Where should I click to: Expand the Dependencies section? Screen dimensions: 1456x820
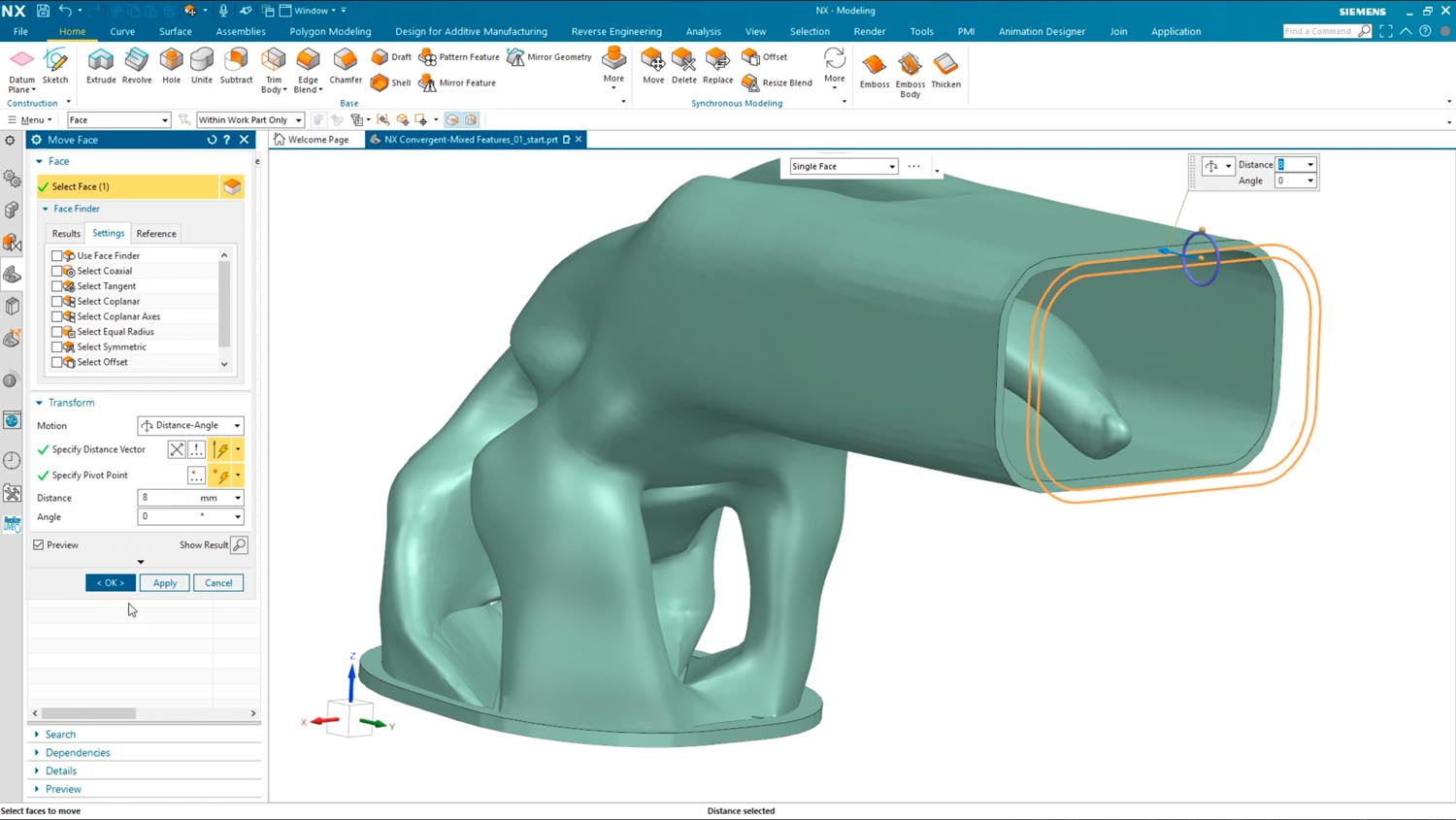pyautogui.click(x=78, y=752)
